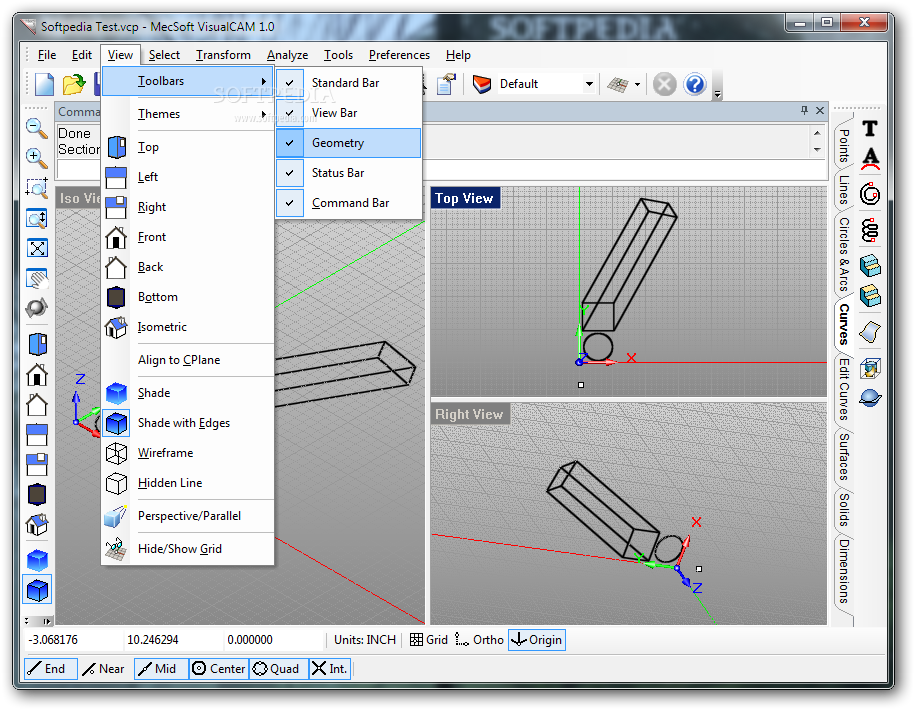The height and width of the screenshot is (710, 915).
Task: Open the grid options dropdown arrow
Action: point(637,85)
